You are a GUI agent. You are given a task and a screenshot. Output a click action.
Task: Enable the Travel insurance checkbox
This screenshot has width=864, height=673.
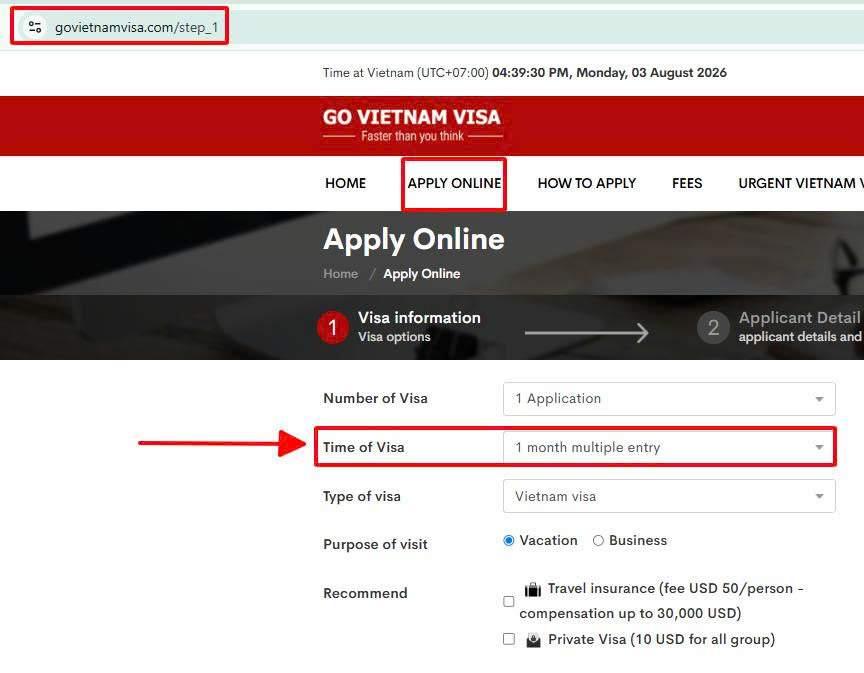point(509,601)
